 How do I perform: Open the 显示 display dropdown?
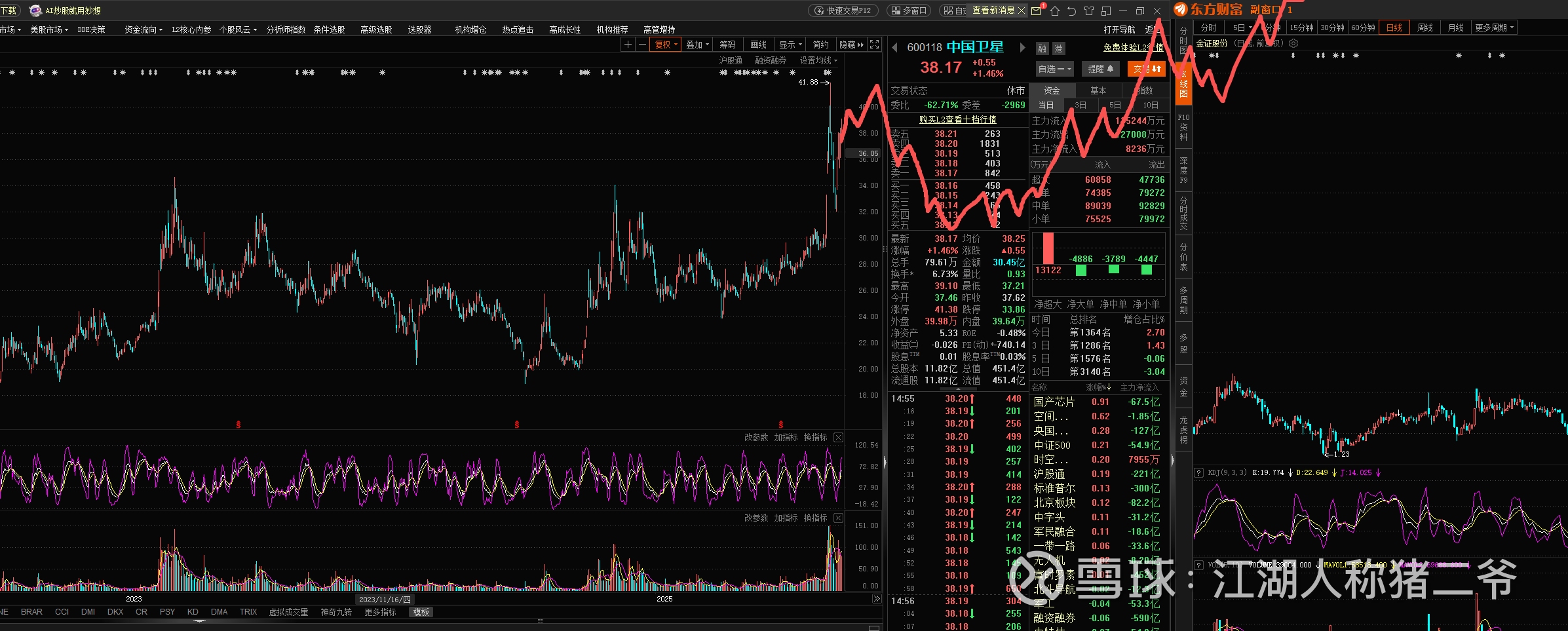[x=790, y=45]
